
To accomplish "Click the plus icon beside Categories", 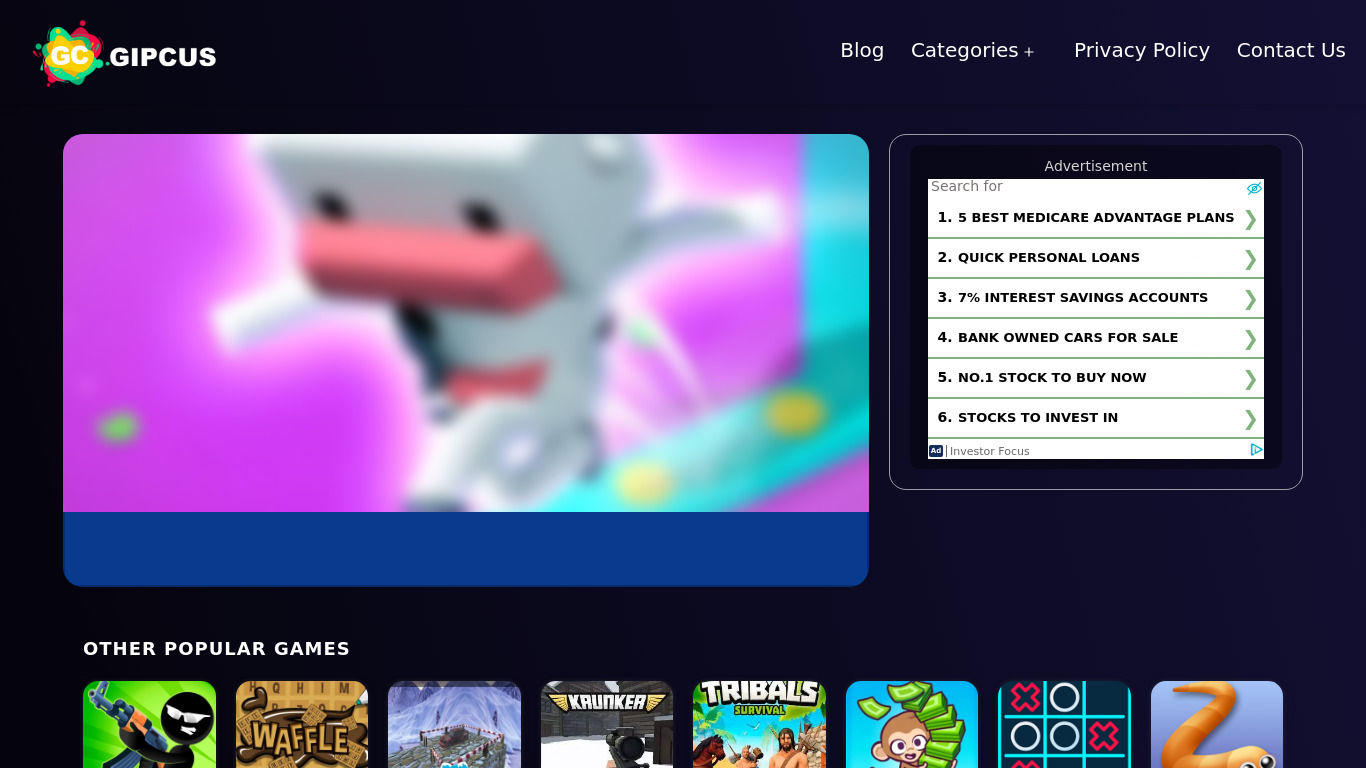I will (x=1029, y=52).
